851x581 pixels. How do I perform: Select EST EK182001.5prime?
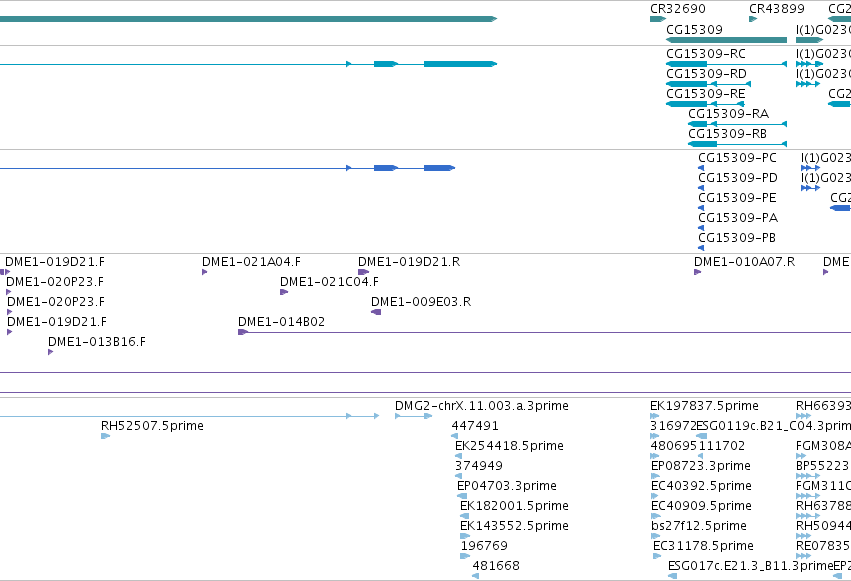pos(515,507)
